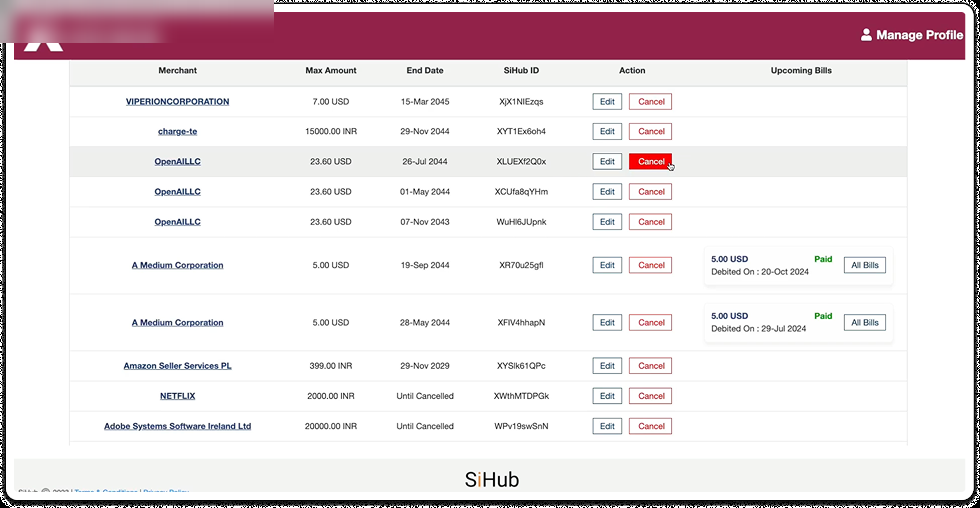Cancel the charge-te mandate

[x=651, y=131]
